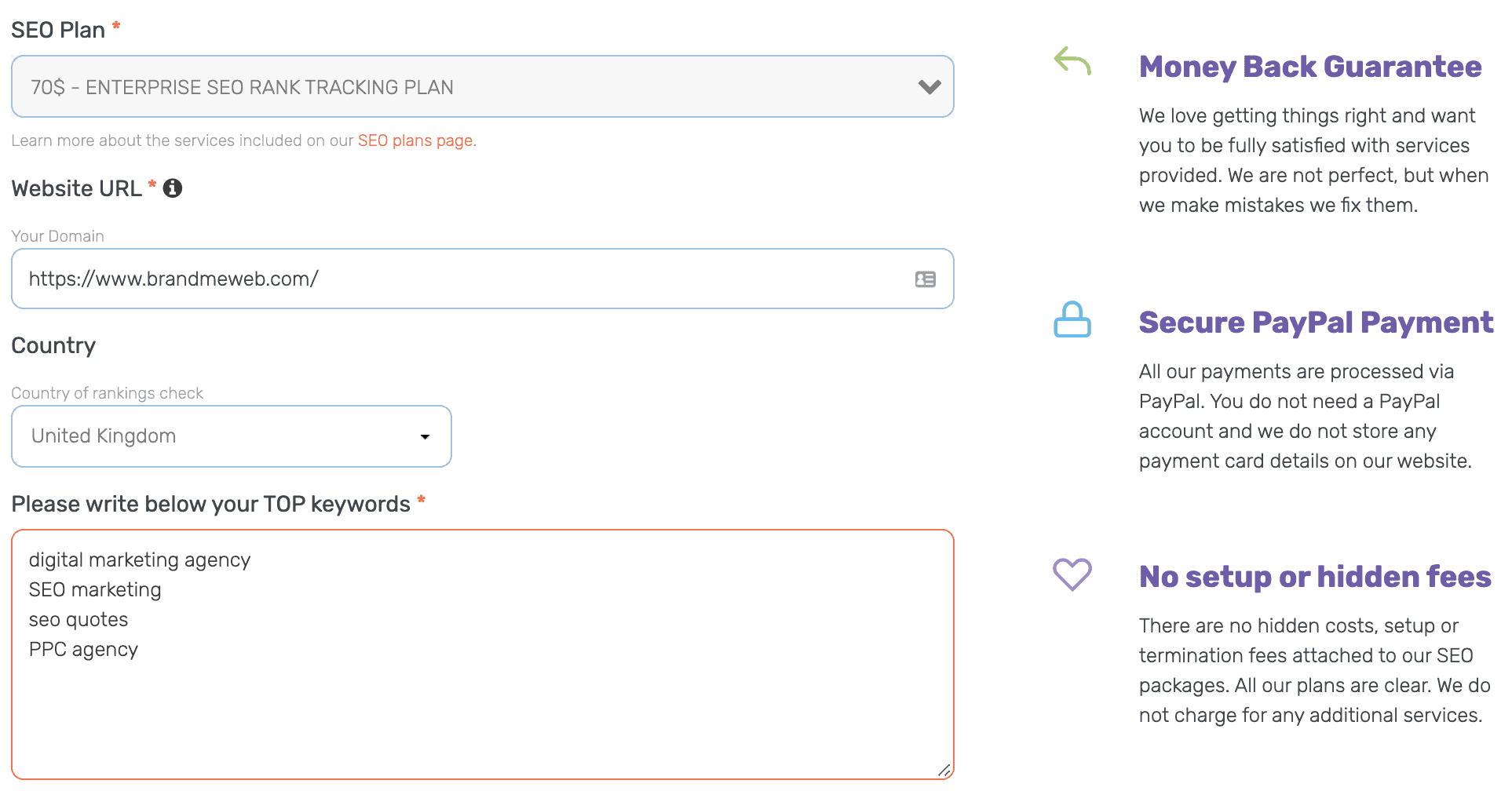Click the 'Please write below your TOP keywords' label

210,504
